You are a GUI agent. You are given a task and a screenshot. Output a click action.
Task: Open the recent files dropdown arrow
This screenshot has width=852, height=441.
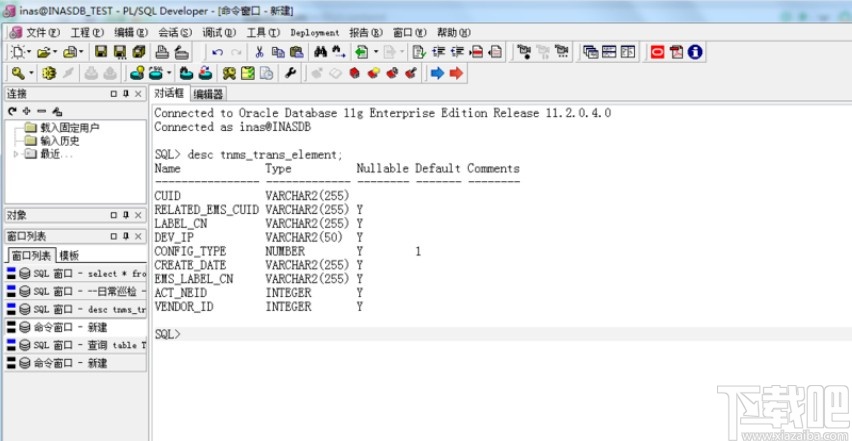(82, 52)
